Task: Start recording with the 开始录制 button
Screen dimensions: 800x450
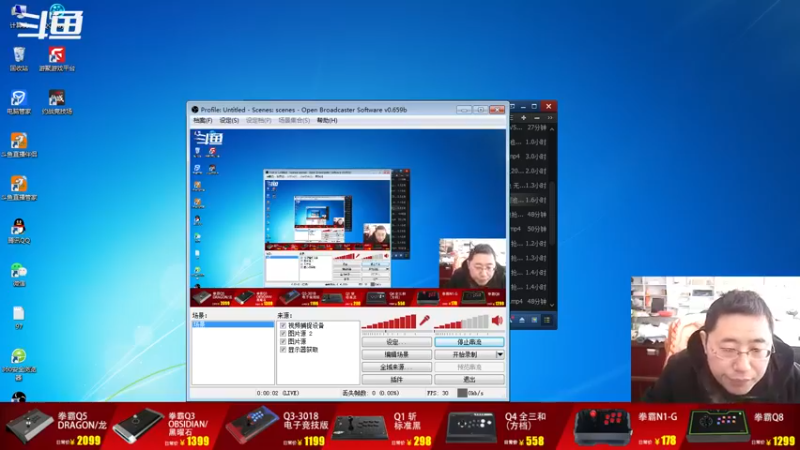Action: [x=465, y=355]
